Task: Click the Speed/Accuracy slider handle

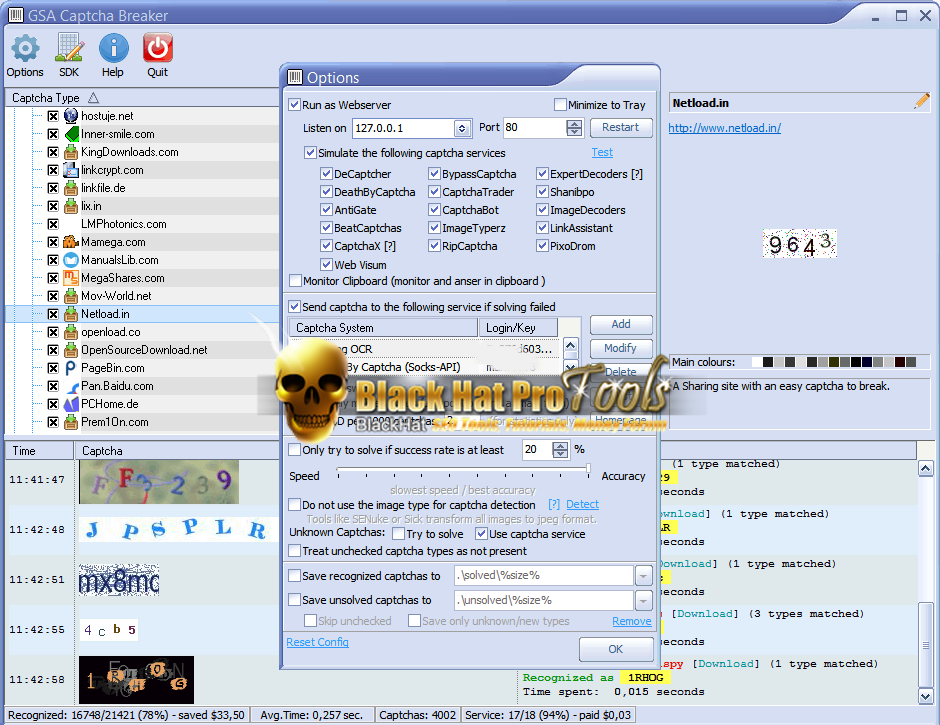Action: [588, 470]
